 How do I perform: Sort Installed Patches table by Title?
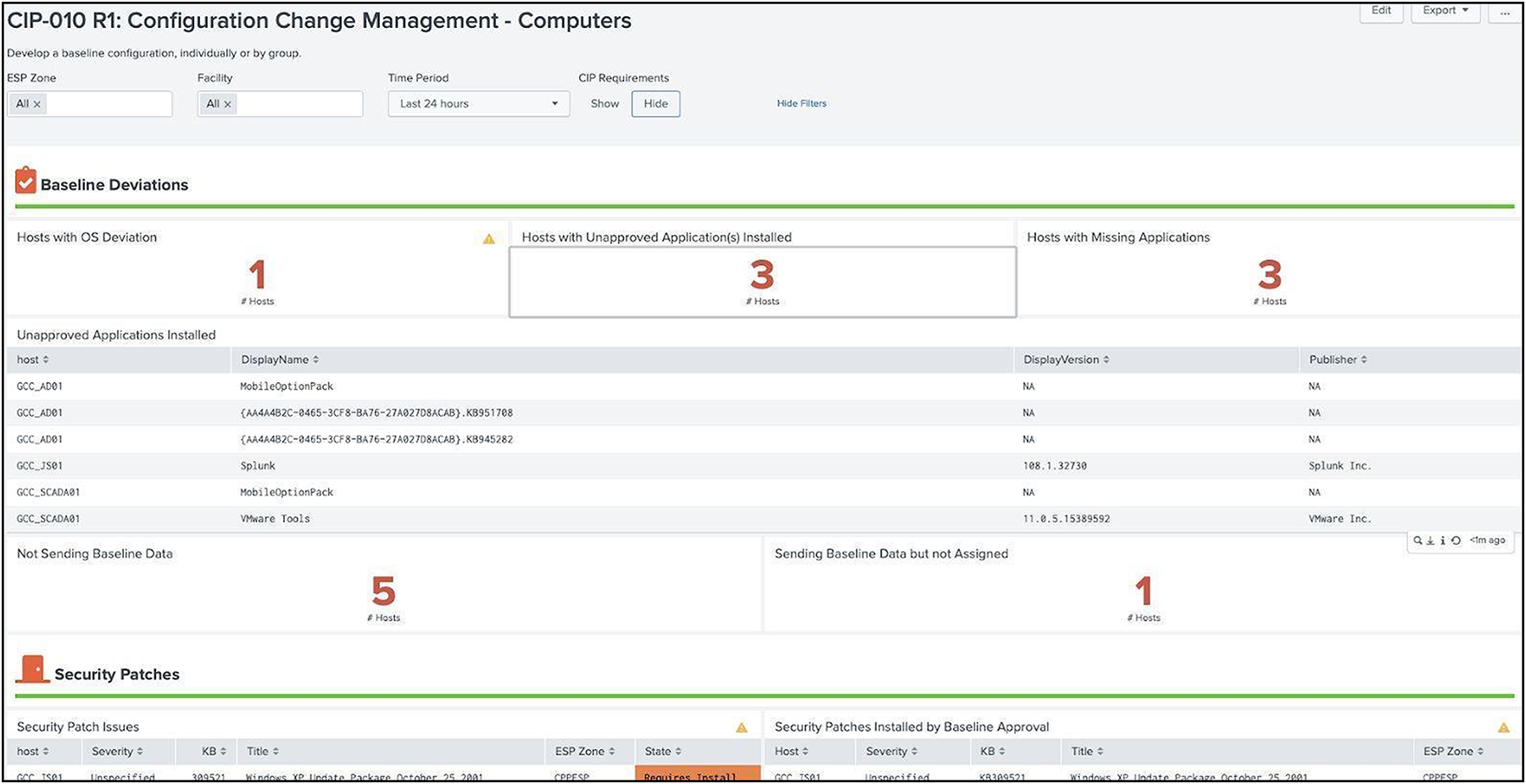coord(1088,751)
